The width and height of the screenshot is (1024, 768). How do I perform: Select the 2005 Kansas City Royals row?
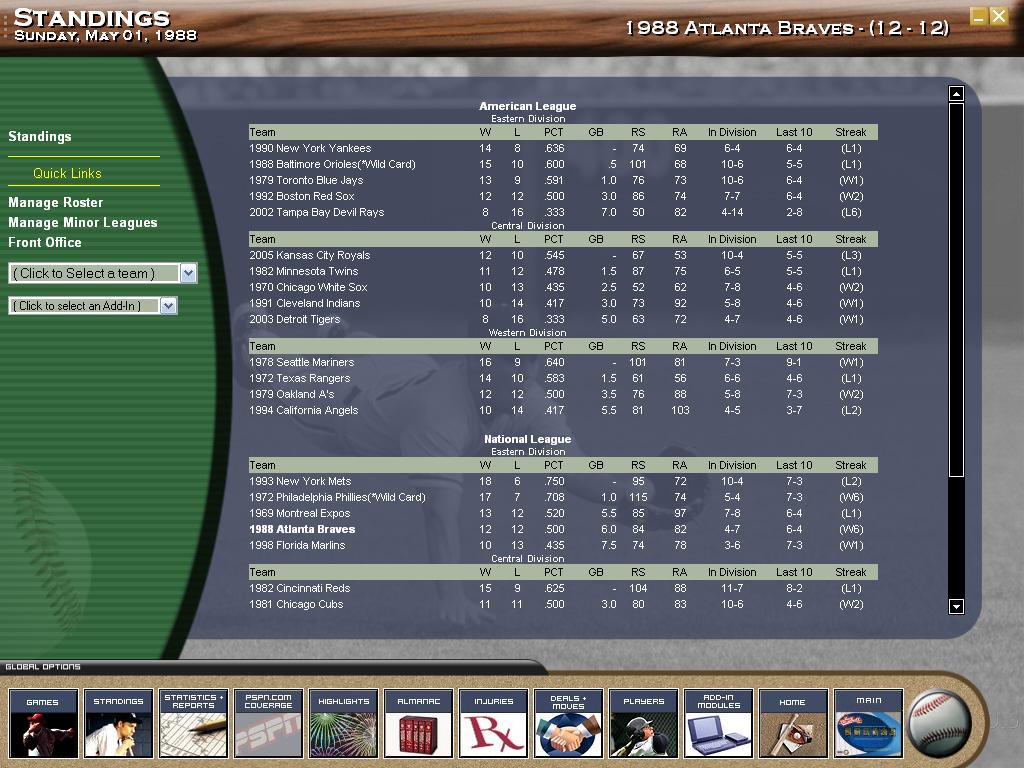tap(563, 255)
